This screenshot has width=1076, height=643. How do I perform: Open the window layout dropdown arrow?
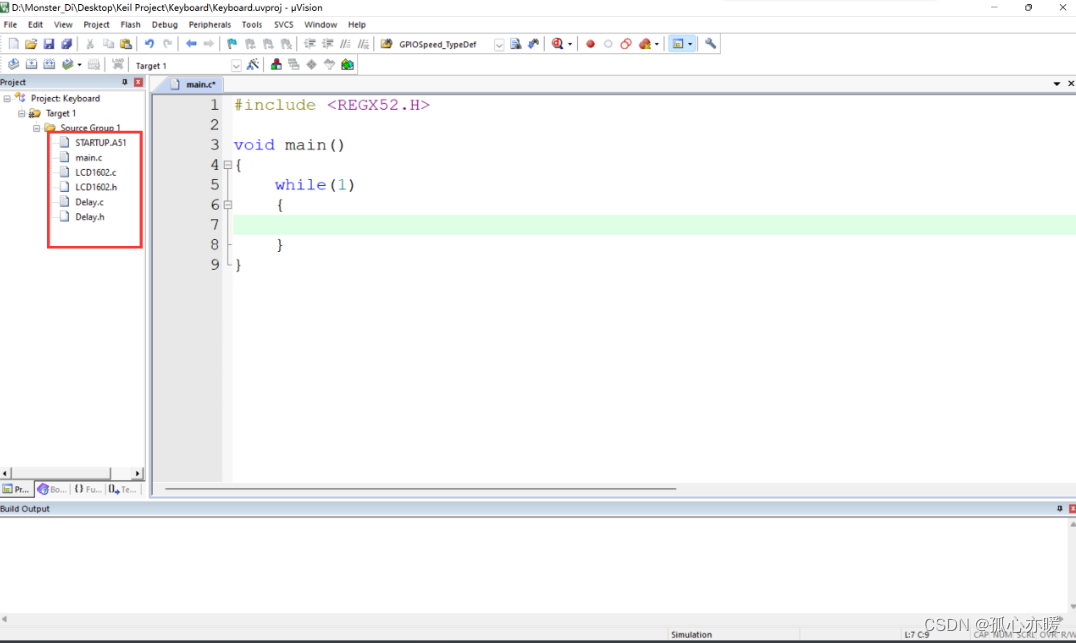(x=690, y=45)
